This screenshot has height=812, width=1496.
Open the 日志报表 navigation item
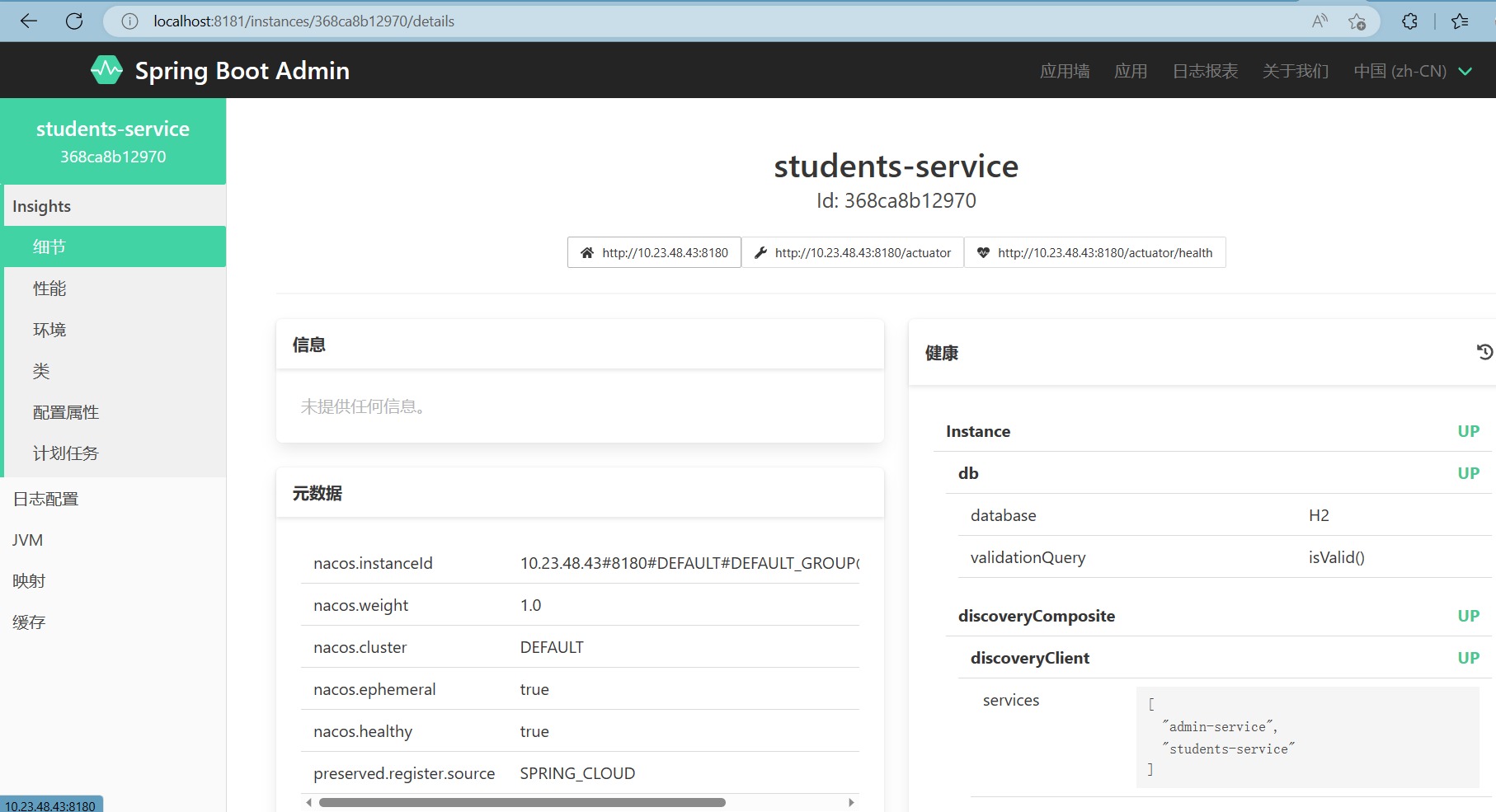[x=1204, y=71]
